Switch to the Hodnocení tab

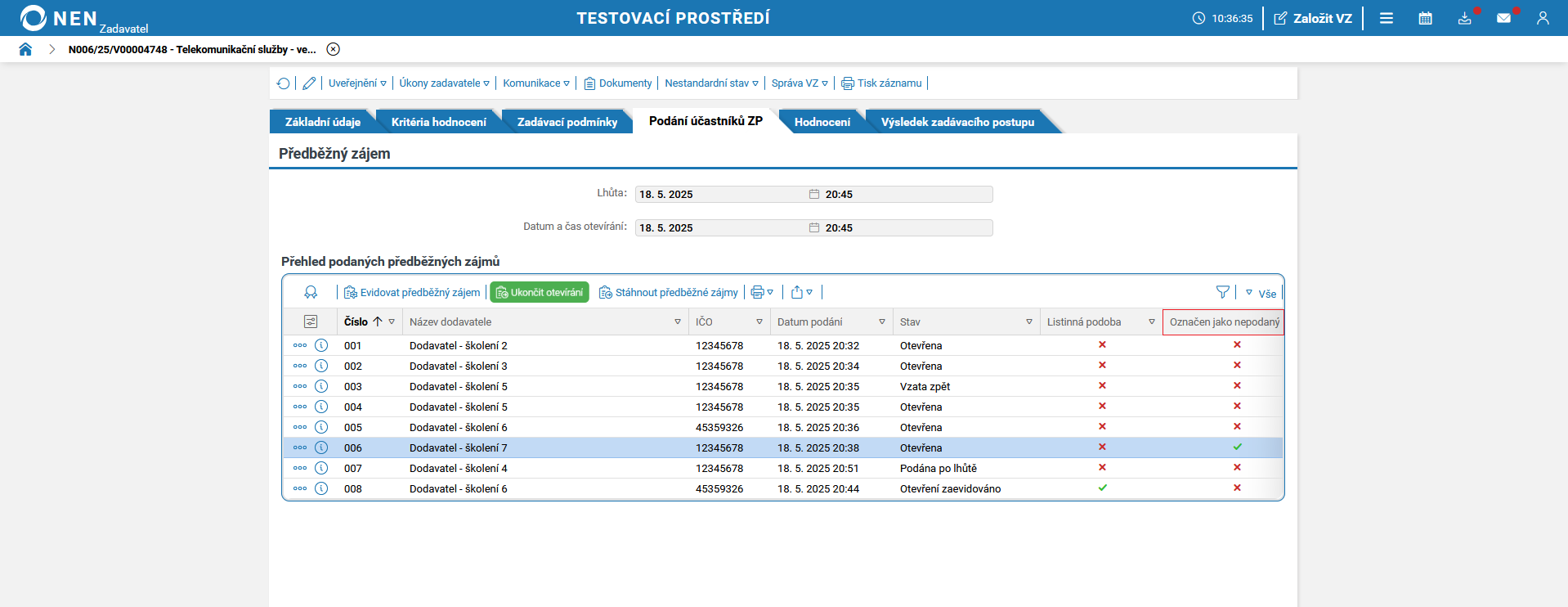(822, 122)
